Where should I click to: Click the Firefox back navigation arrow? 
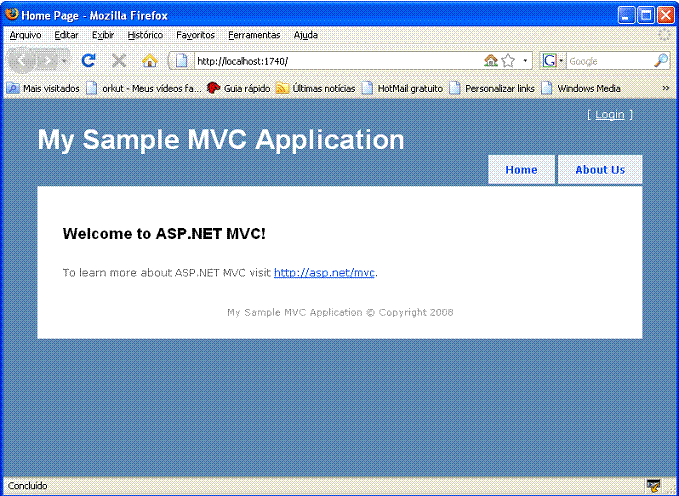tap(22, 60)
